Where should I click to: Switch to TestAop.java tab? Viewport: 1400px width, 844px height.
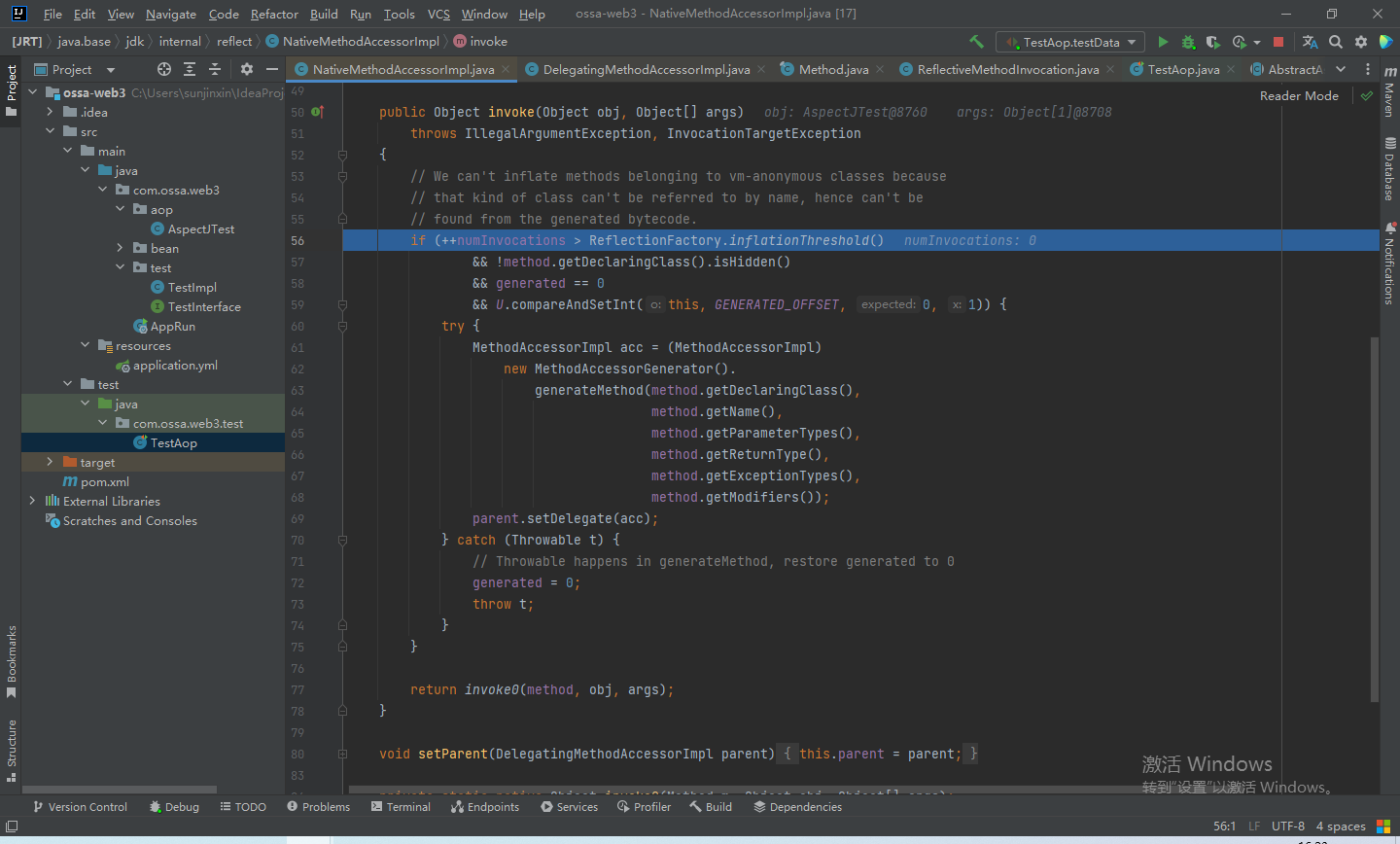click(1182, 69)
